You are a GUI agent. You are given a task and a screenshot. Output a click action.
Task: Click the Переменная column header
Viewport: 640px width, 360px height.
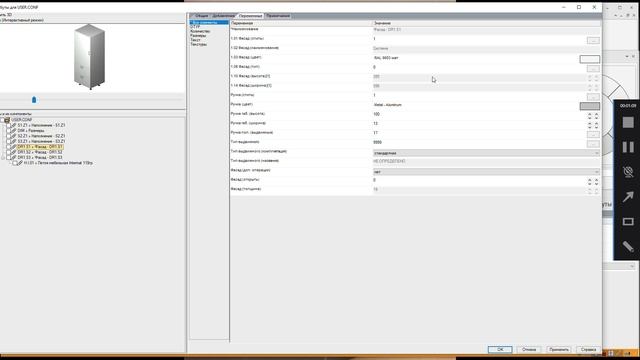click(x=301, y=23)
